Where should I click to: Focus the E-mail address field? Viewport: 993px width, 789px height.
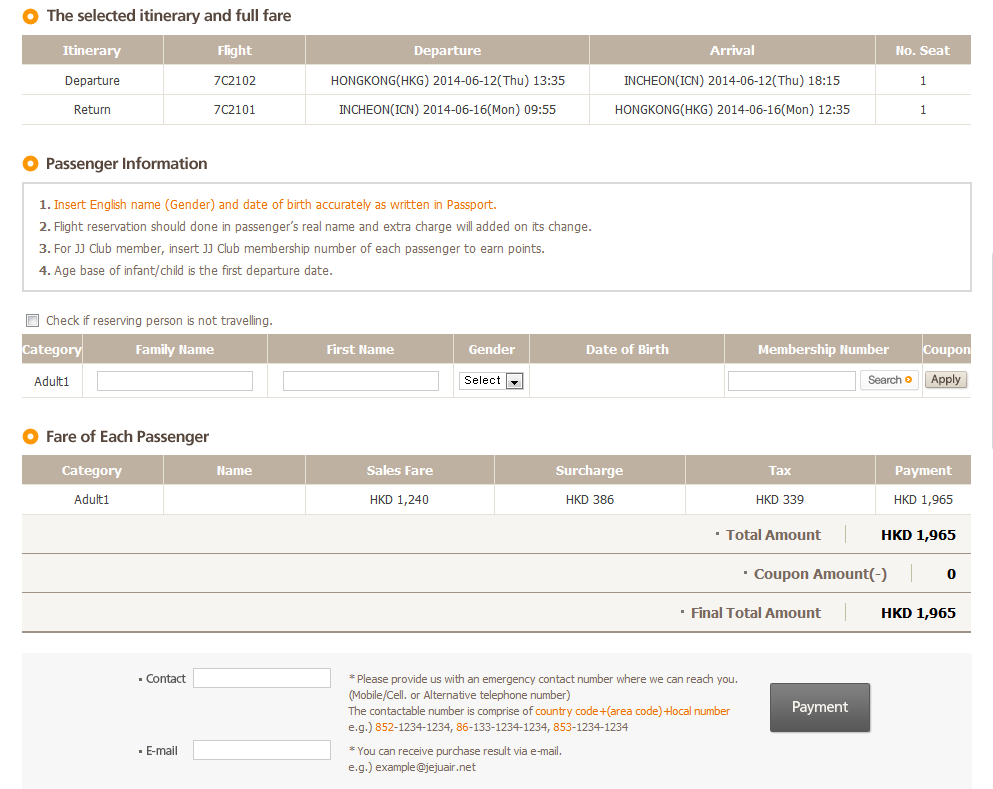coord(262,750)
